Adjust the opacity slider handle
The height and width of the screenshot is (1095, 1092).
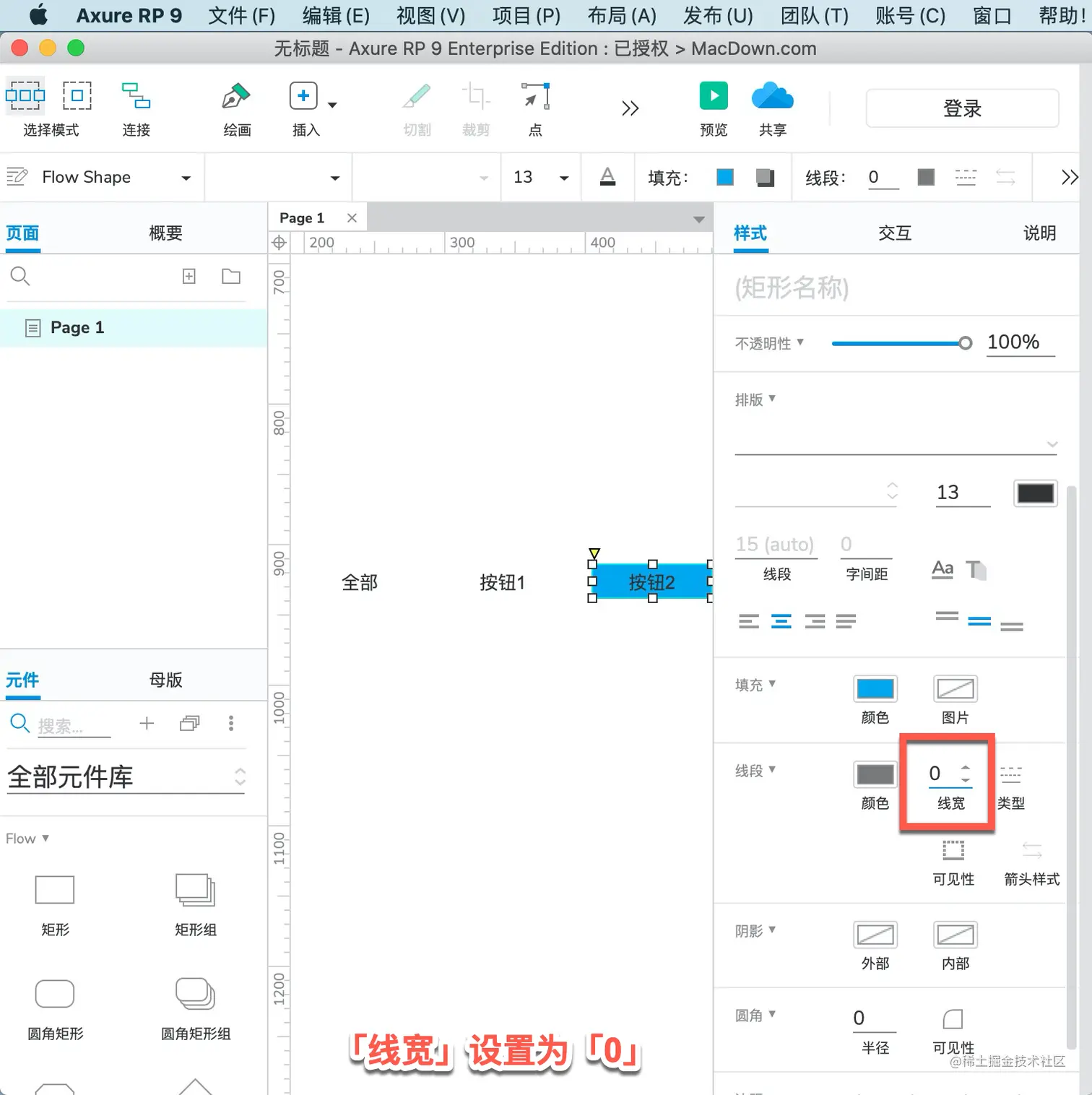[965, 343]
